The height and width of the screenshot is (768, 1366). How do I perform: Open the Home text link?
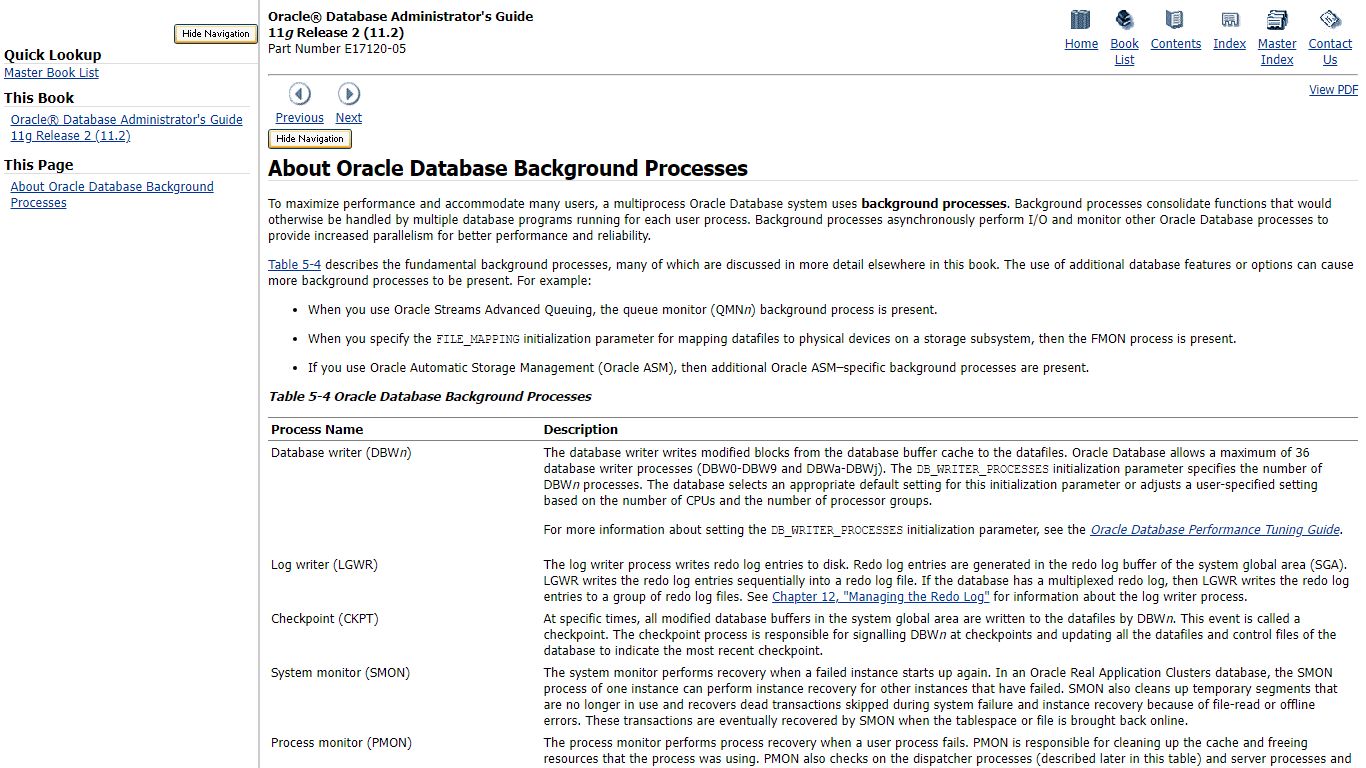(x=1081, y=44)
